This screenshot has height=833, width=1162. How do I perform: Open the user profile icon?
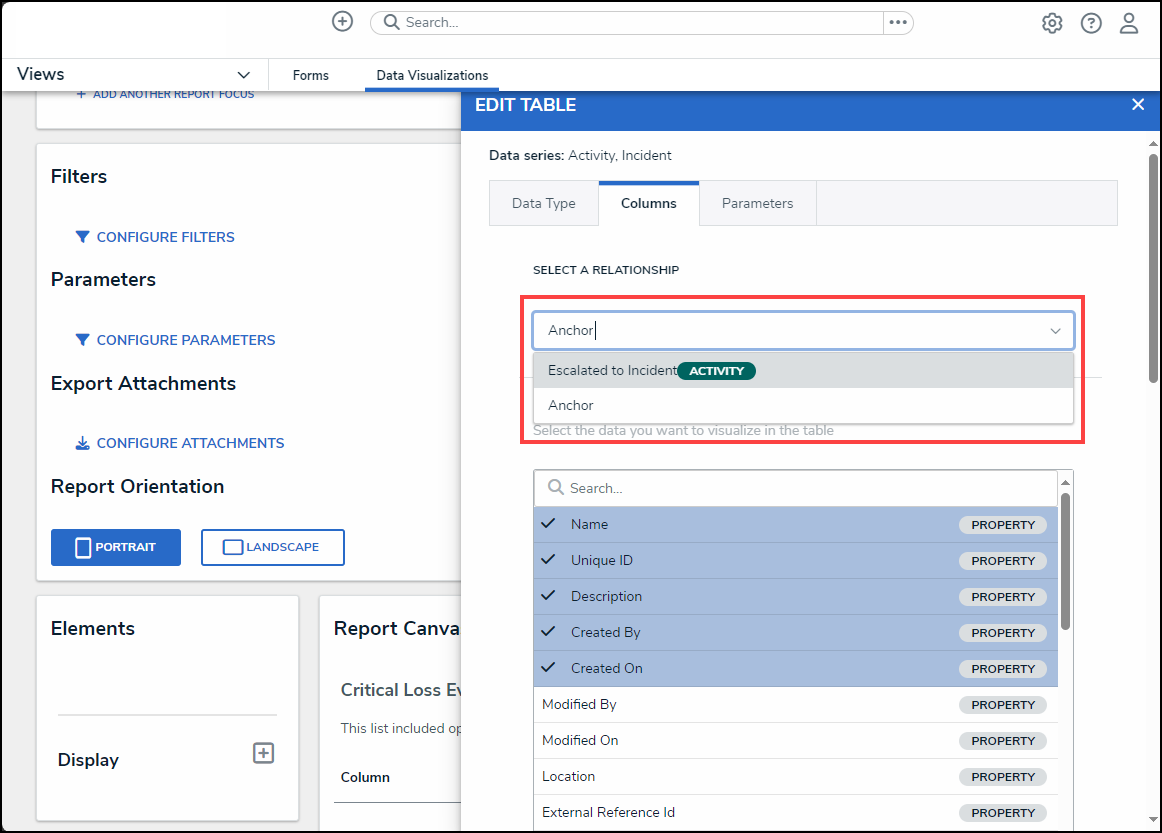tap(1129, 23)
